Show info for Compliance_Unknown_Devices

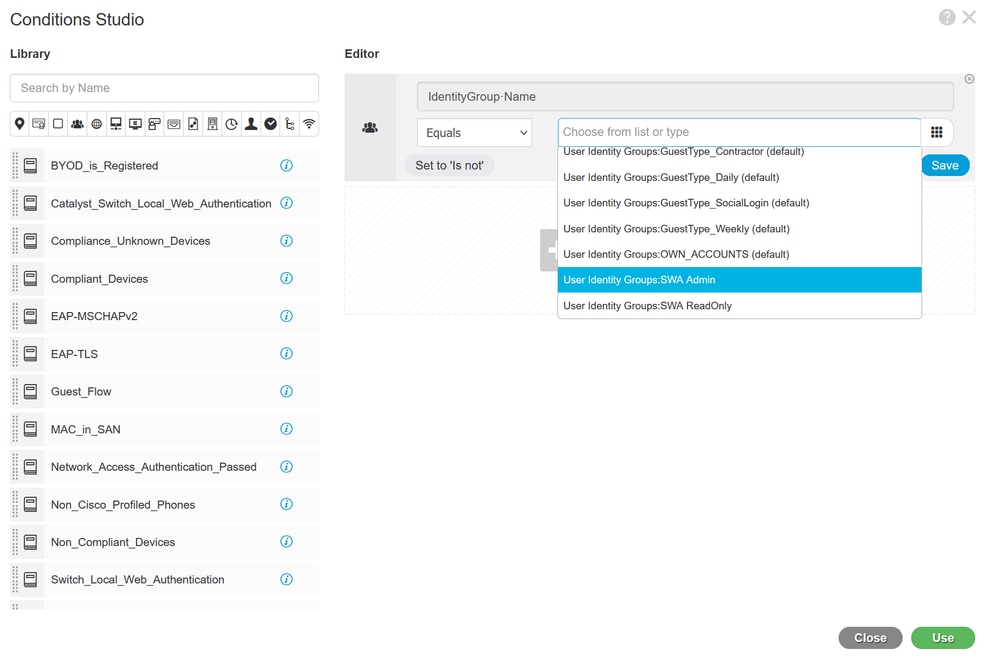pos(287,241)
